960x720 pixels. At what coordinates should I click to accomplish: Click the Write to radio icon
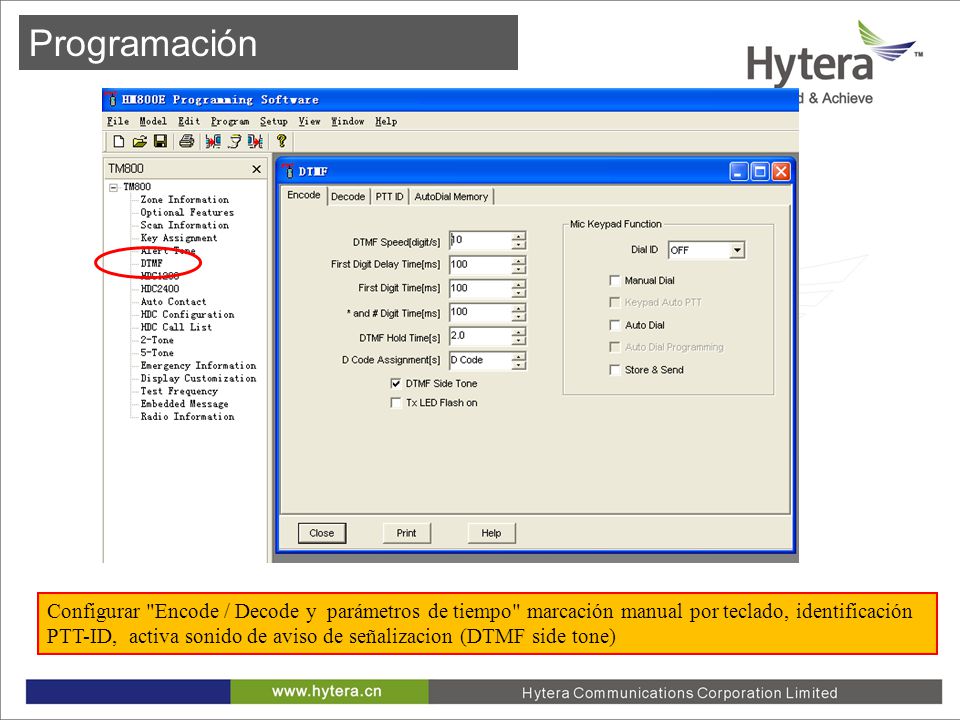(255, 142)
